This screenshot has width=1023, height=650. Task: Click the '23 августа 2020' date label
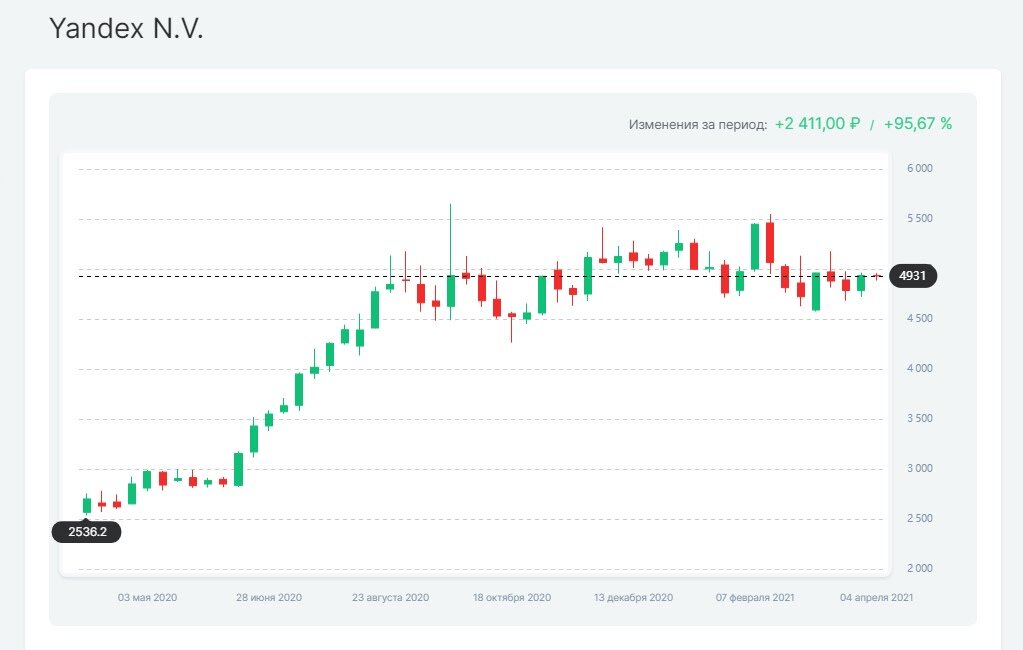390,597
